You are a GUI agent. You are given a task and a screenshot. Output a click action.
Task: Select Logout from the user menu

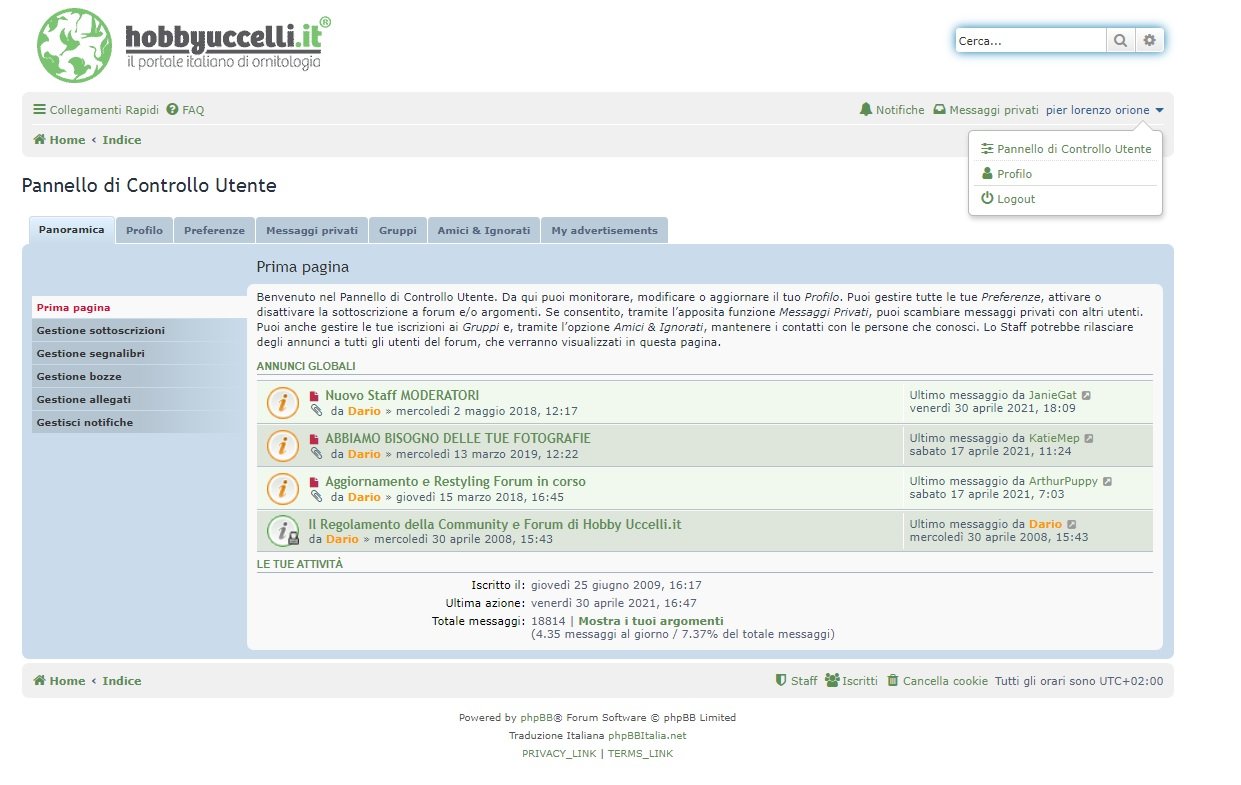coord(1015,199)
